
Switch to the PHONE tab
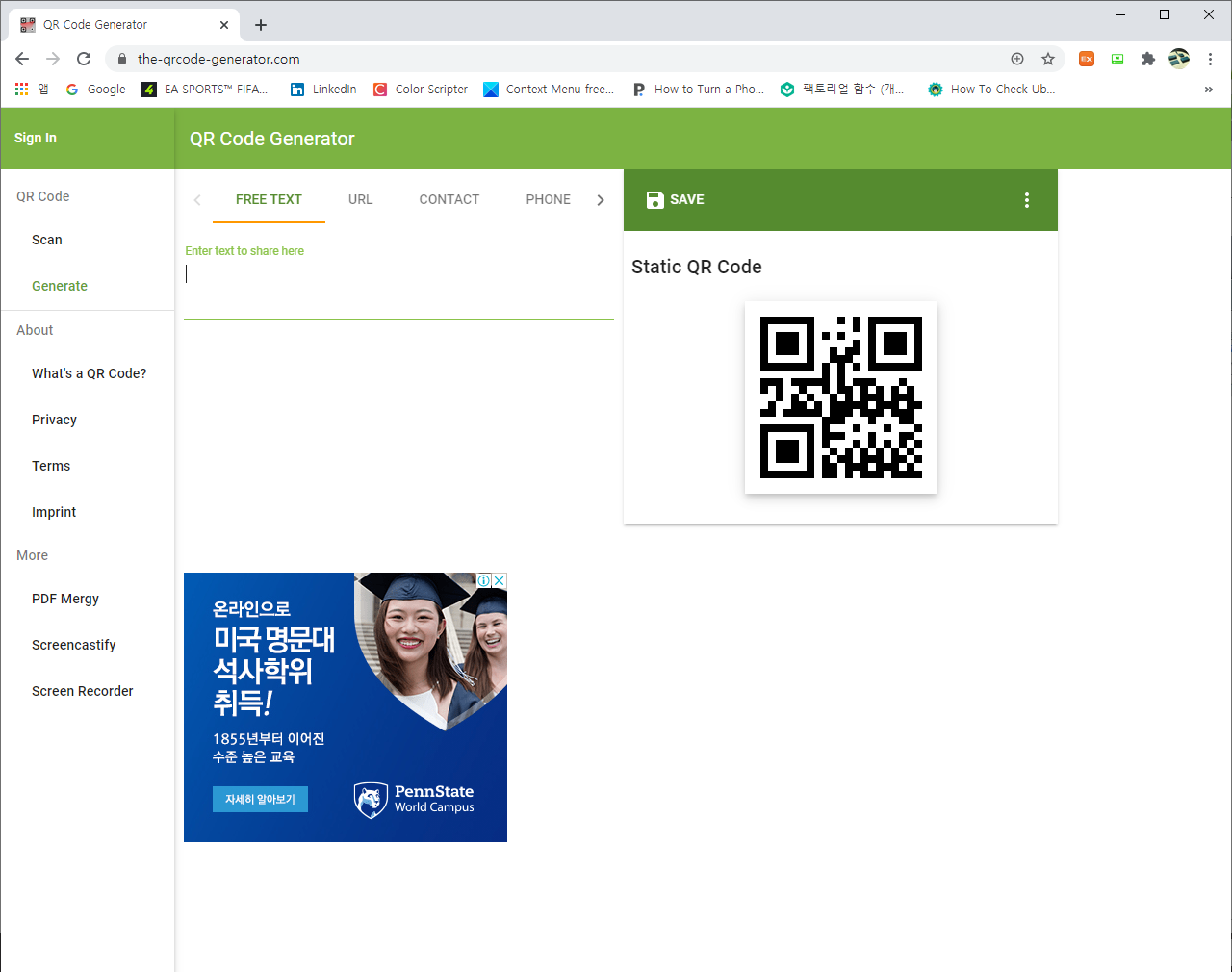(x=549, y=199)
